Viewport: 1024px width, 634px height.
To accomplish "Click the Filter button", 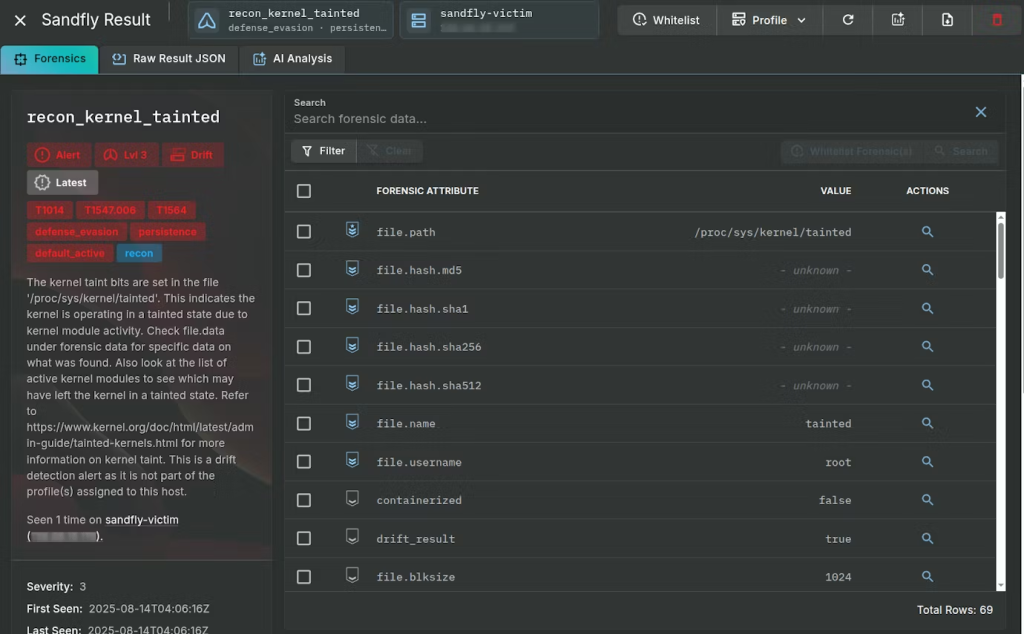I will (323, 151).
